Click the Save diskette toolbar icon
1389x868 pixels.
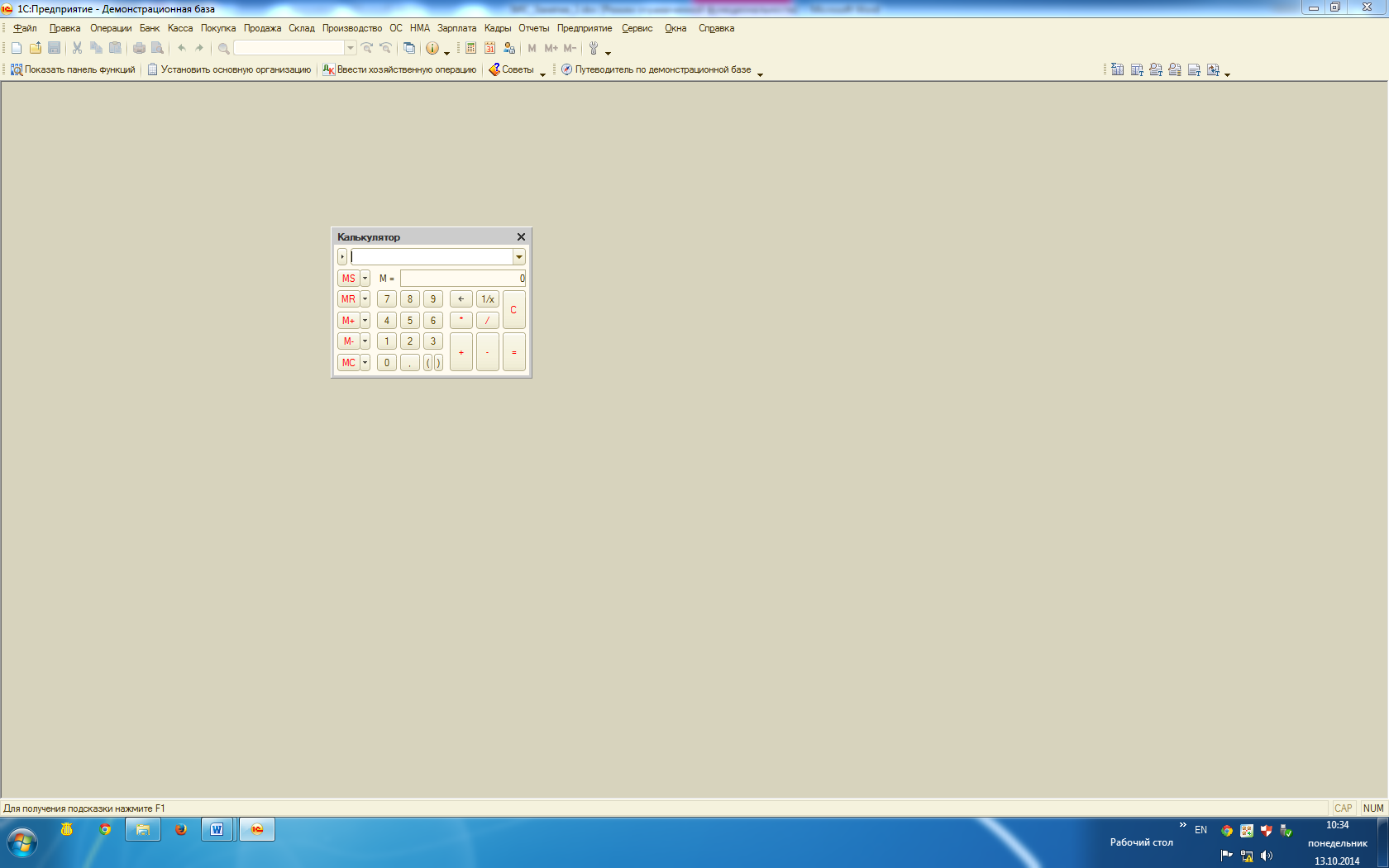pyautogui.click(x=55, y=48)
